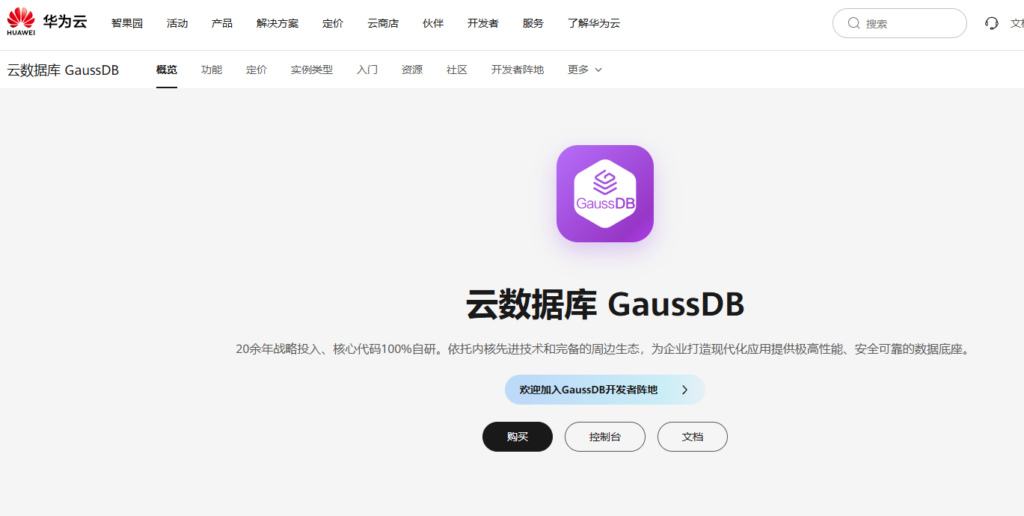Click the description text starting with 20余年战略投入
The height and width of the screenshot is (516, 1024).
pos(605,349)
